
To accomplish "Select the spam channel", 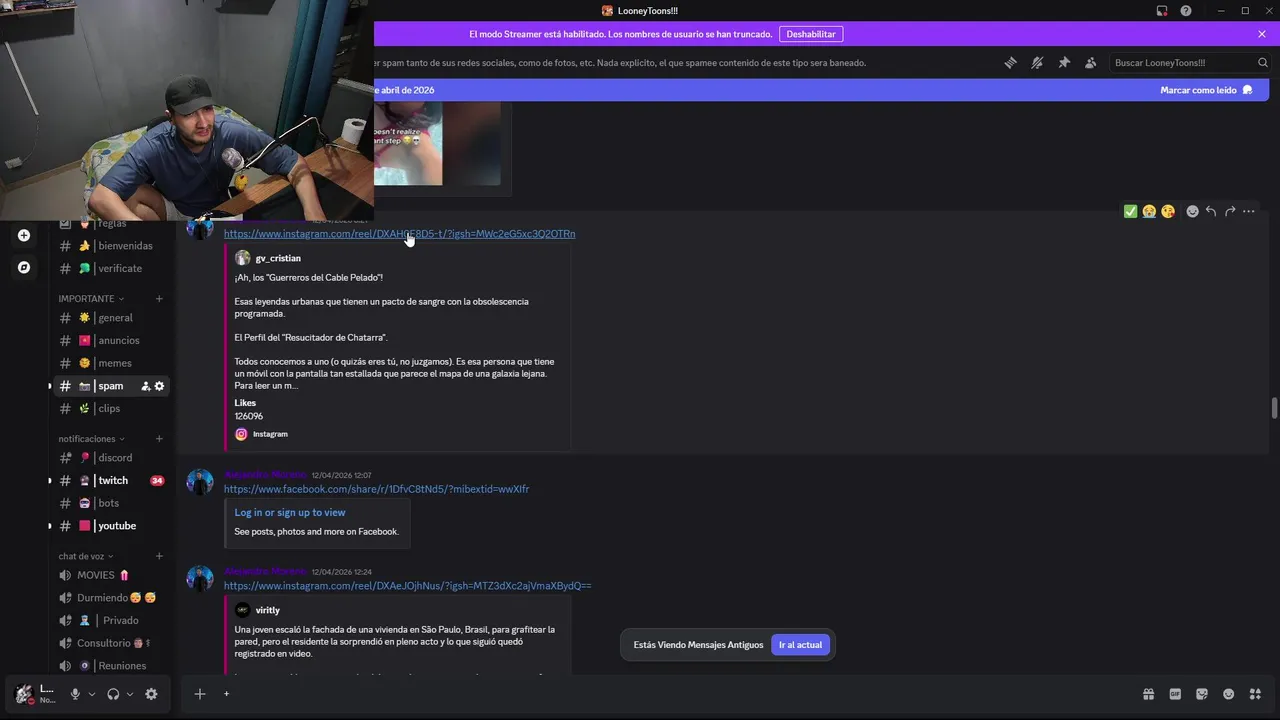I will coord(110,386).
